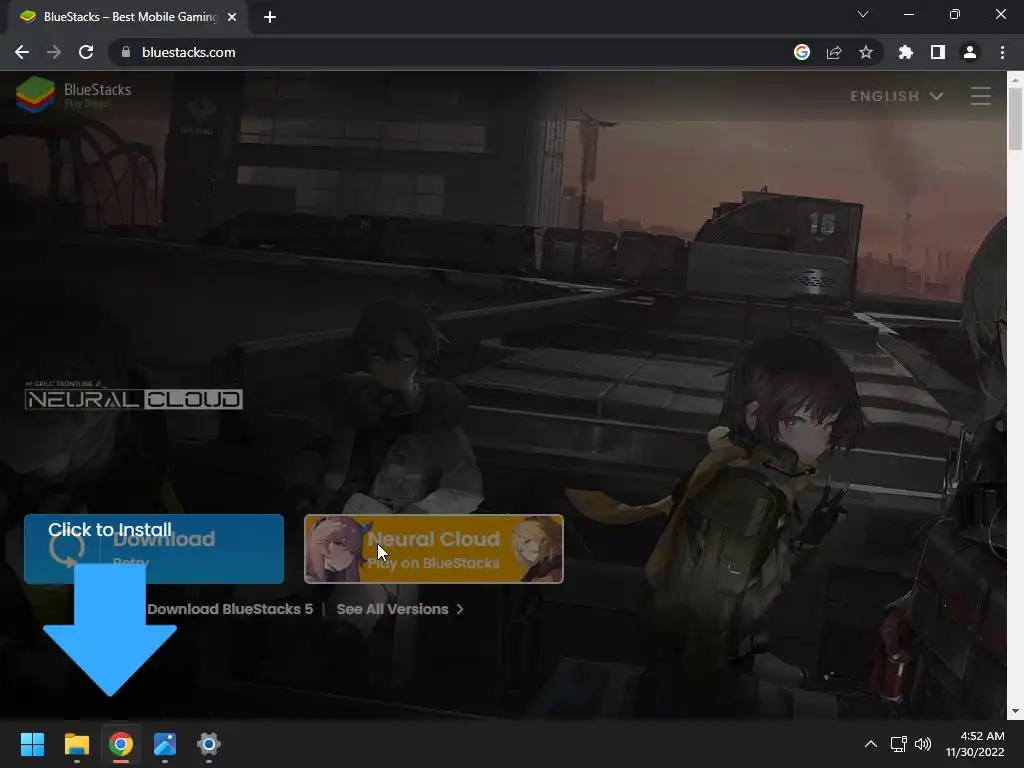Open the tab search chevron
1024x768 pixels.
(x=863, y=14)
